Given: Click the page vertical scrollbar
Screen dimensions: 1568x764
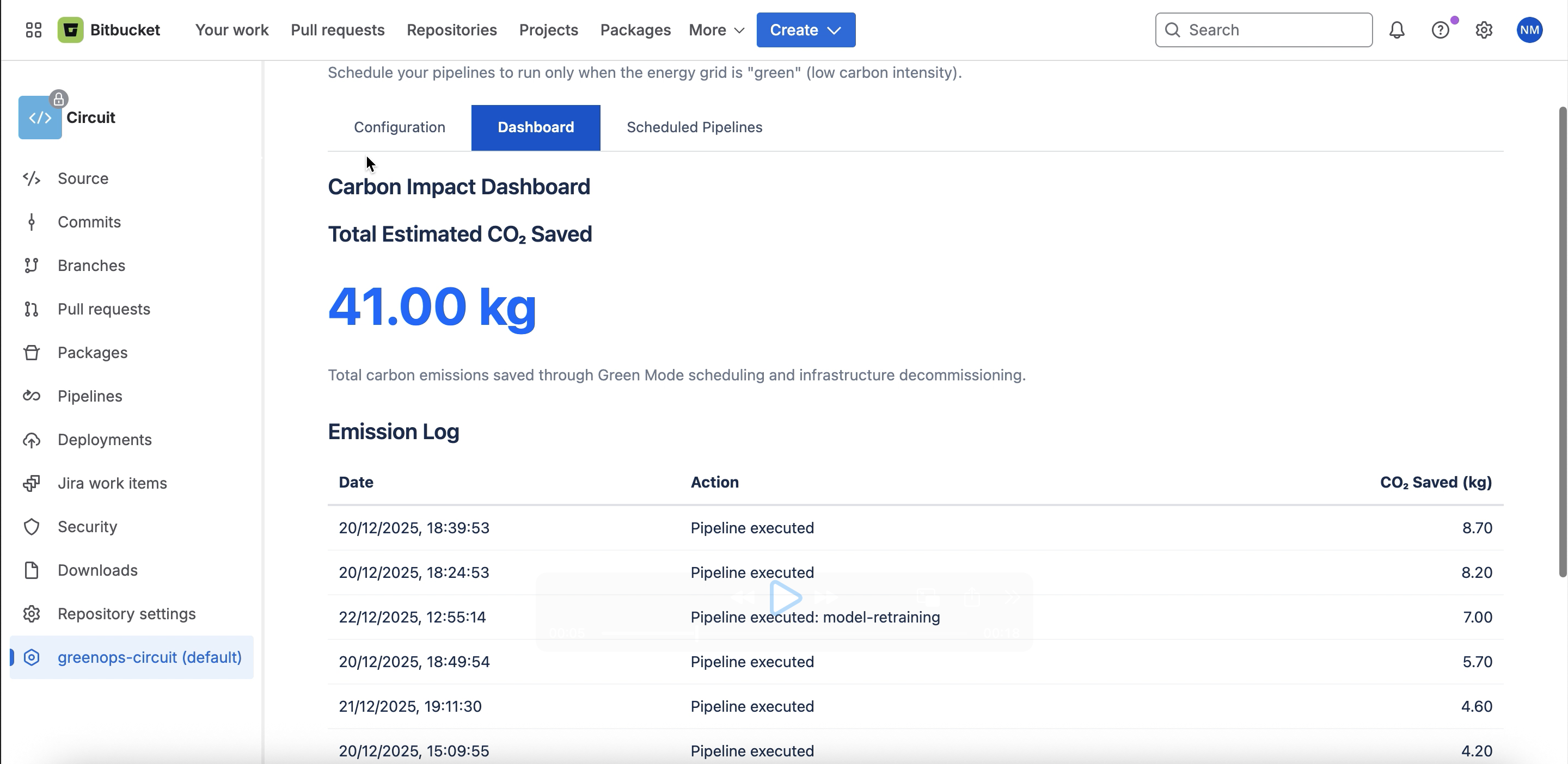Looking at the screenshot, I should 1562,341.
